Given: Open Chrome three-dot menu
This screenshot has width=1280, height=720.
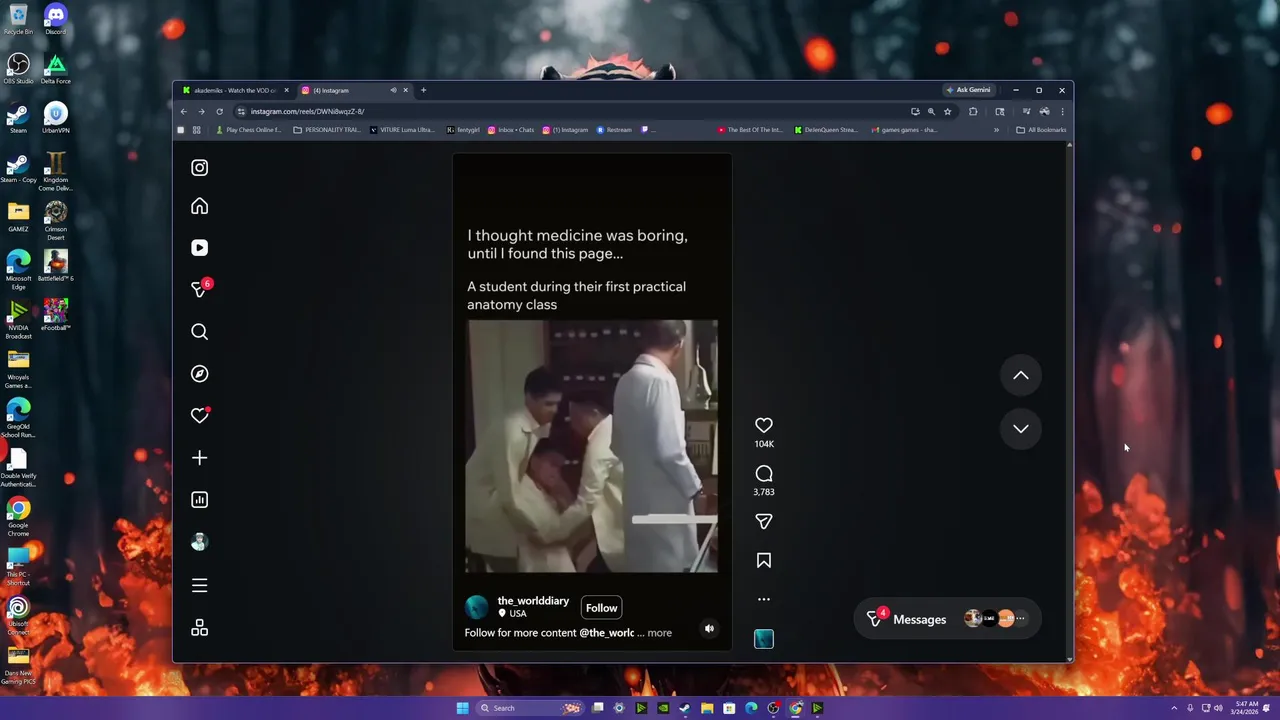Looking at the screenshot, I should pyautogui.click(x=1062, y=112).
